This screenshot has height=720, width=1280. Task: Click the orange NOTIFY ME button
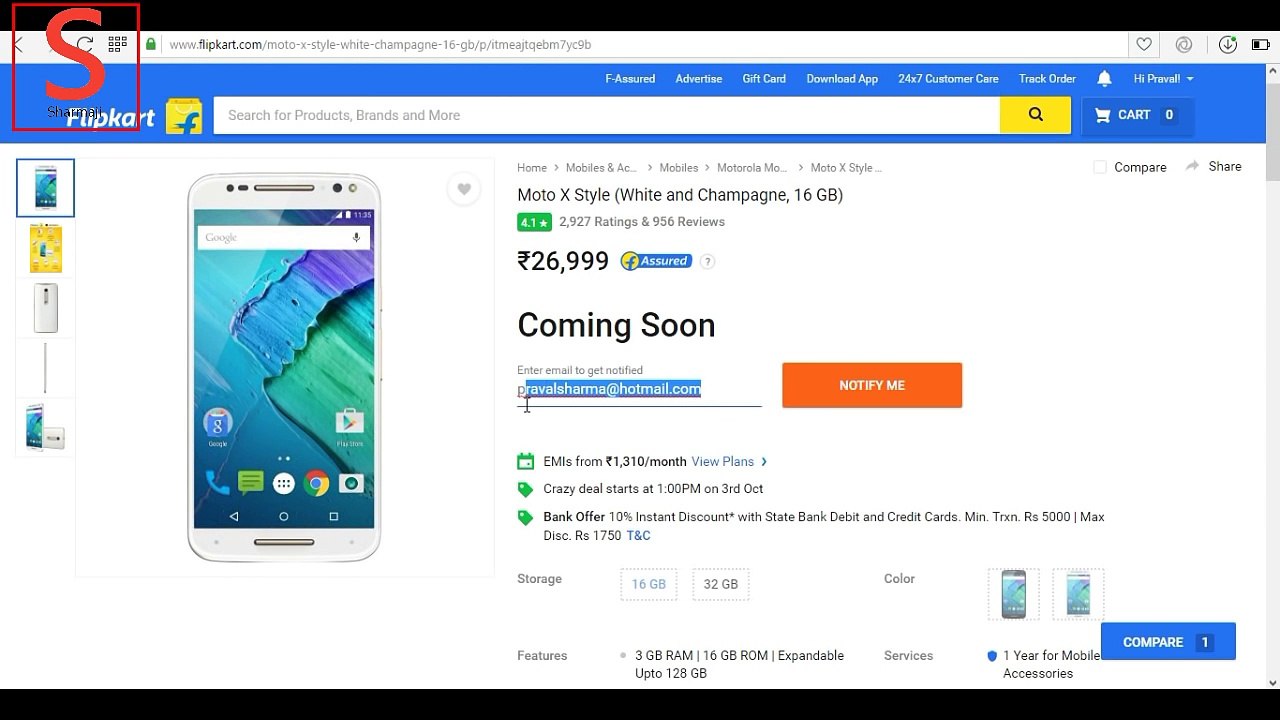(872, 385)
